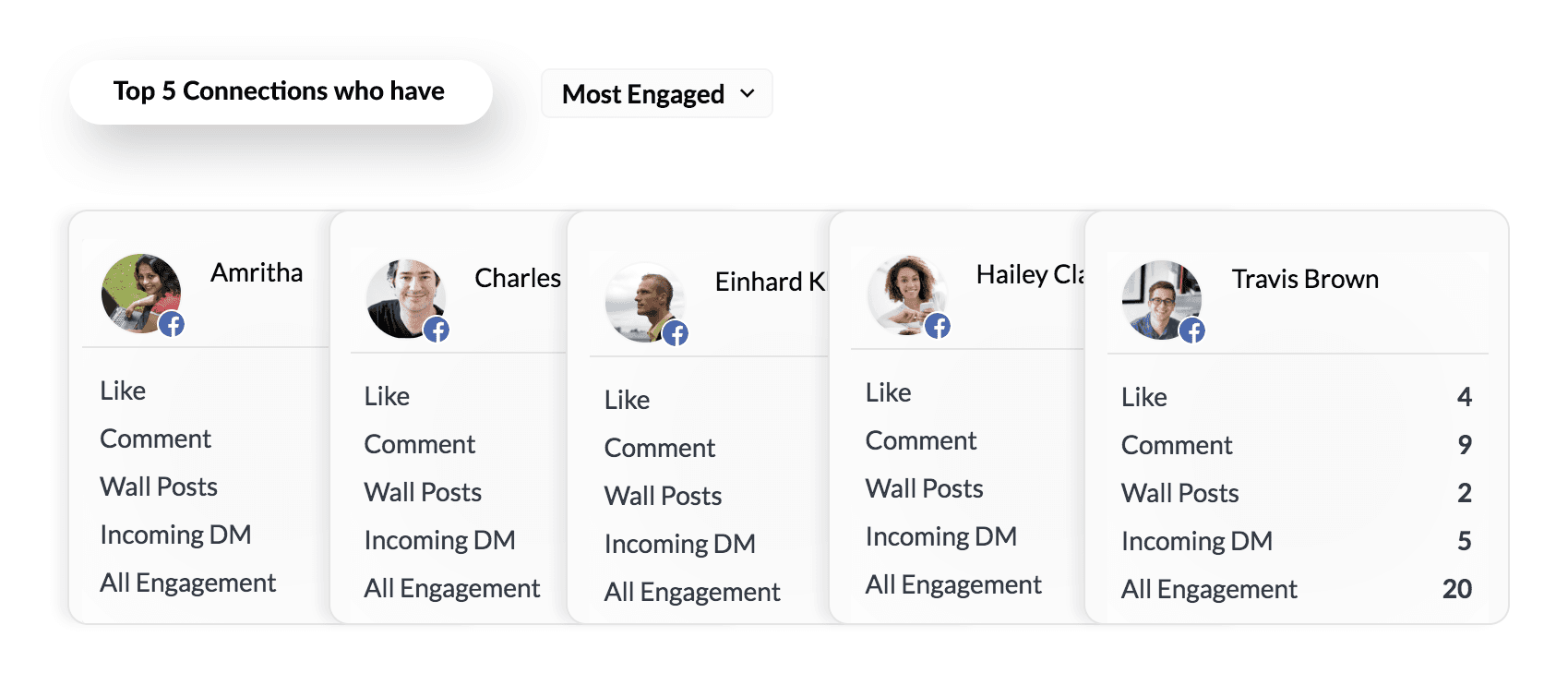Click the Facebook badge on Charles's avatar
Screen dimensions: 1568x685
pyautogui.click(x=437, y=330)
